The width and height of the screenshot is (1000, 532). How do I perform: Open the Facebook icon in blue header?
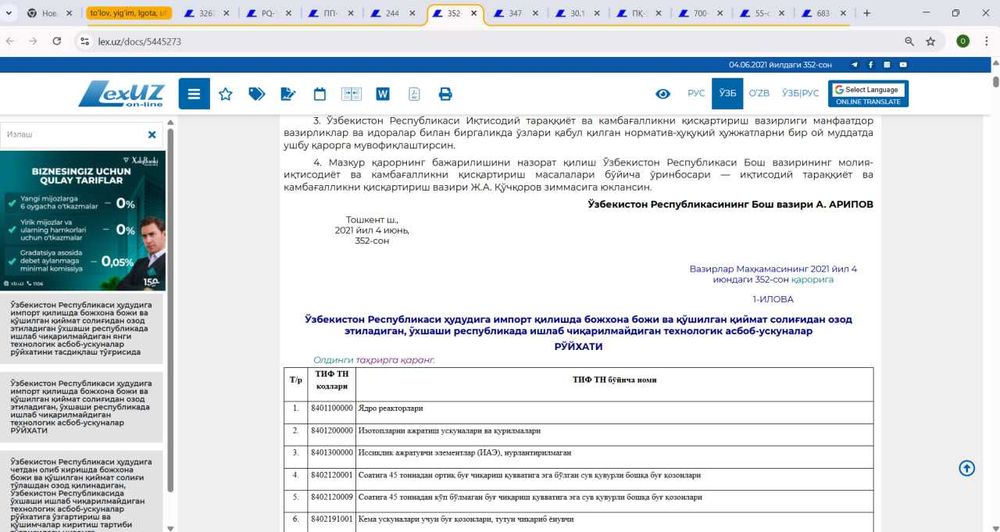click(x=871, y=64)
